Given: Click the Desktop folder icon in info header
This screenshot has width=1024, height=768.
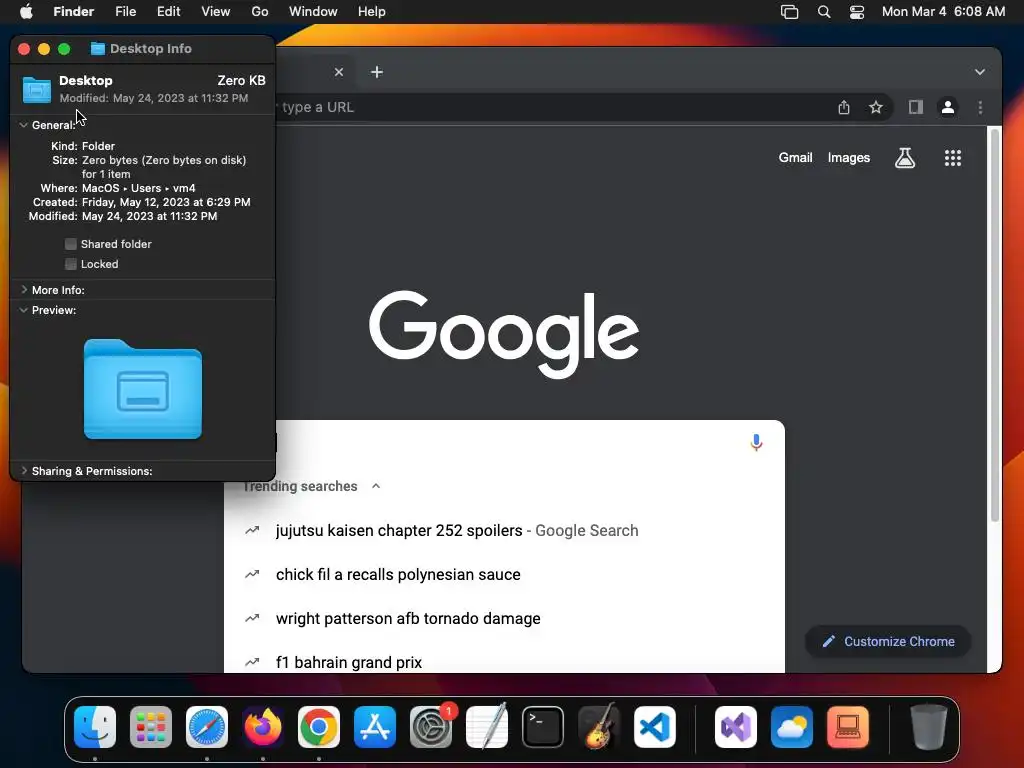Looking at the screenshot, I should (37, 89).
